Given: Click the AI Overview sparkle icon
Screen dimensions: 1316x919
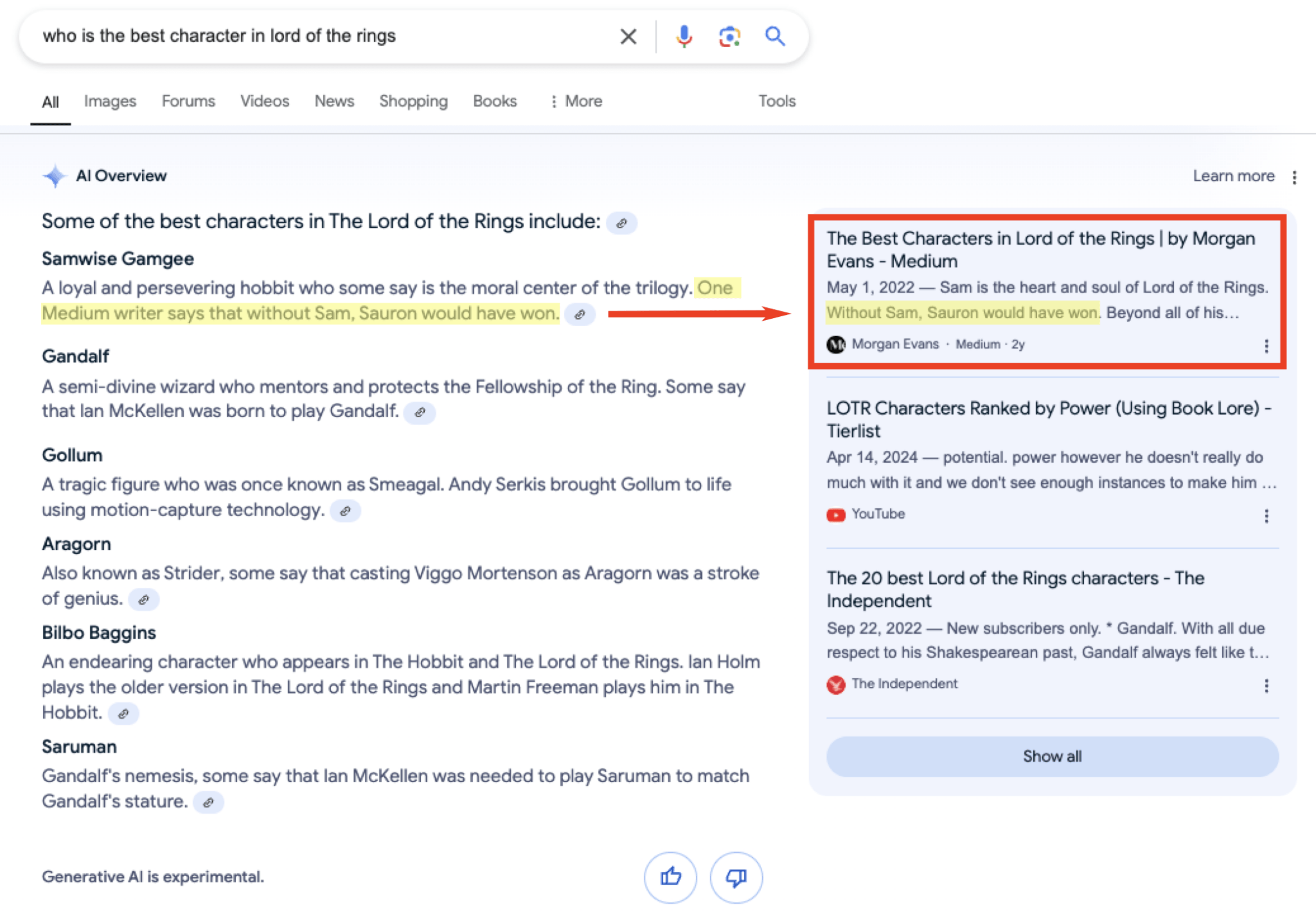Looking at the screenshot, I should tap(55, 176).
